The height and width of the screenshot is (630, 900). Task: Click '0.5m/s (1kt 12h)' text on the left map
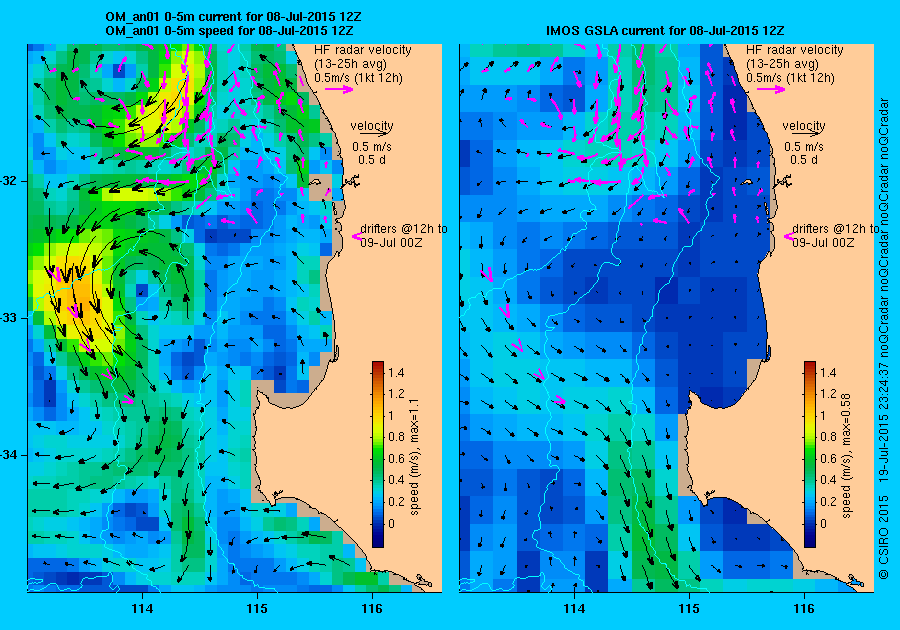[358, 77]
